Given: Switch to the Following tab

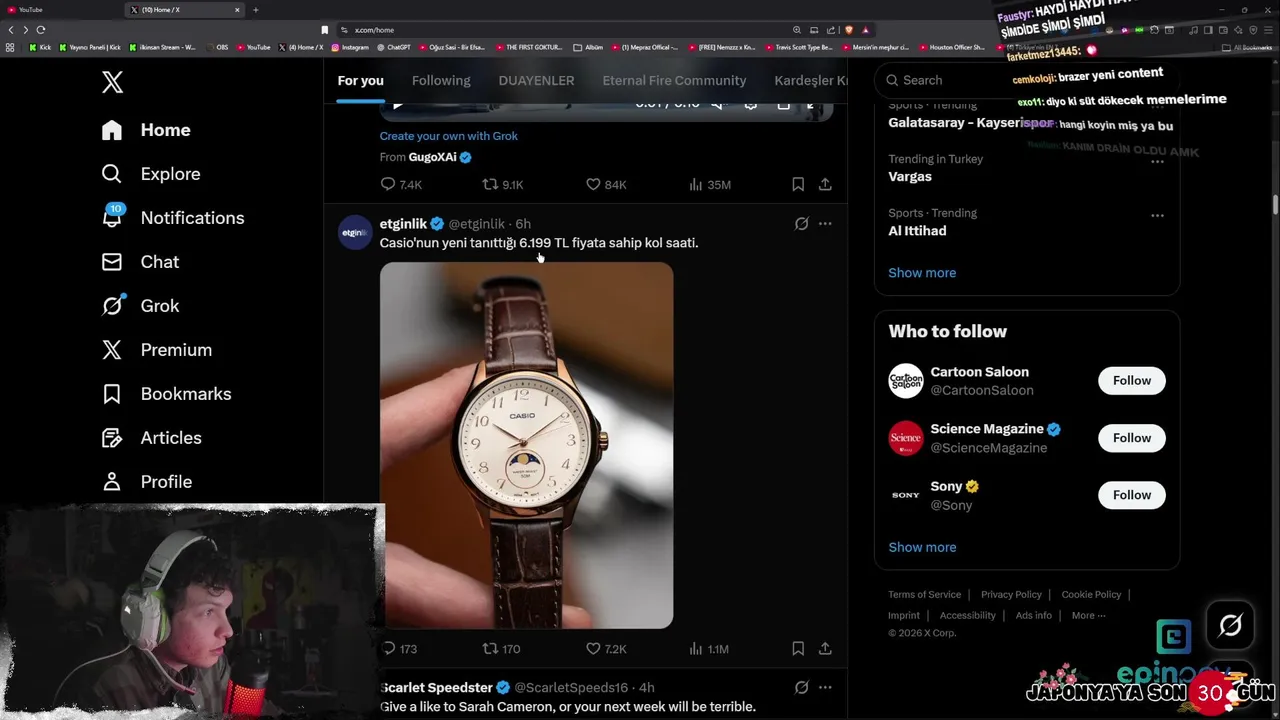Looking at the screenshot, I should click(441, 80).
